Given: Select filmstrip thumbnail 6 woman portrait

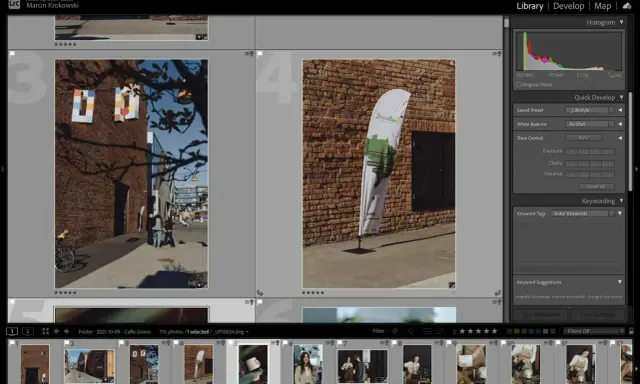Looking at the screenshot, I should (308, 364).
